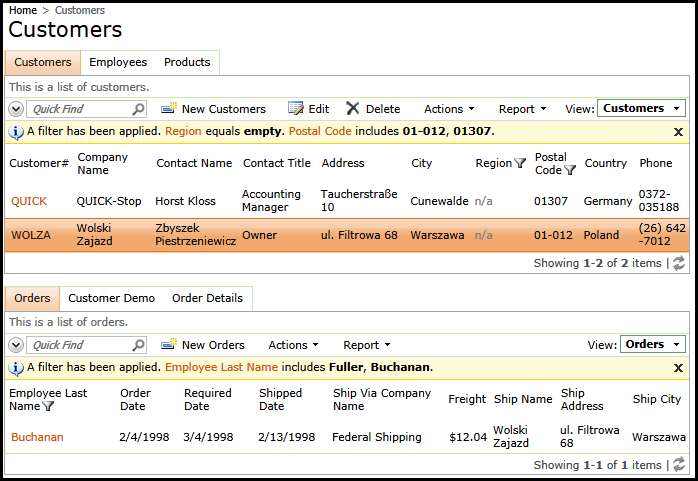The image size is (698, 481).
Task: Open the View Orders selector
Action: [x=653, y=344]
